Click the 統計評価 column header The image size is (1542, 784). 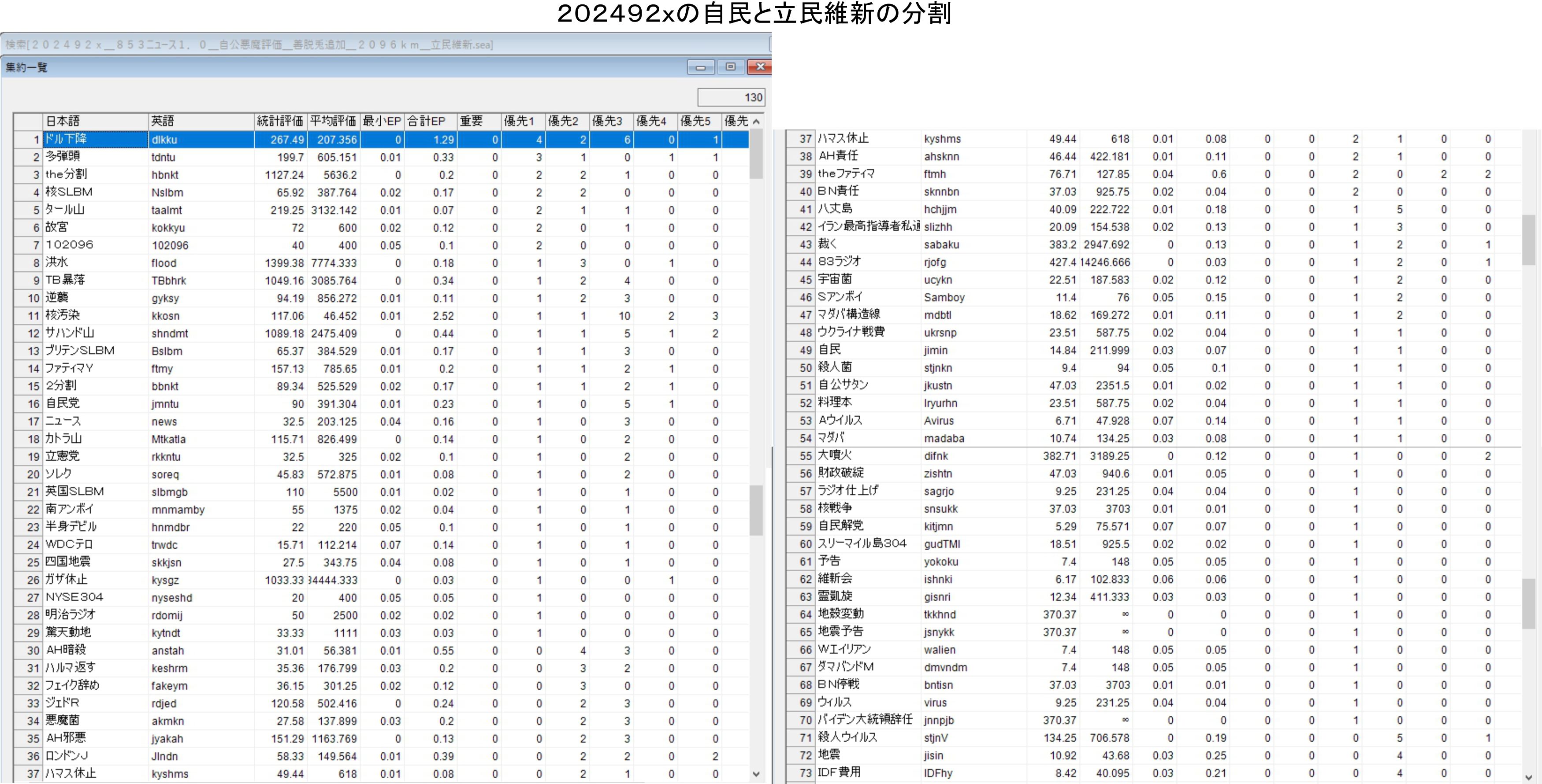(x=280, y=121)
